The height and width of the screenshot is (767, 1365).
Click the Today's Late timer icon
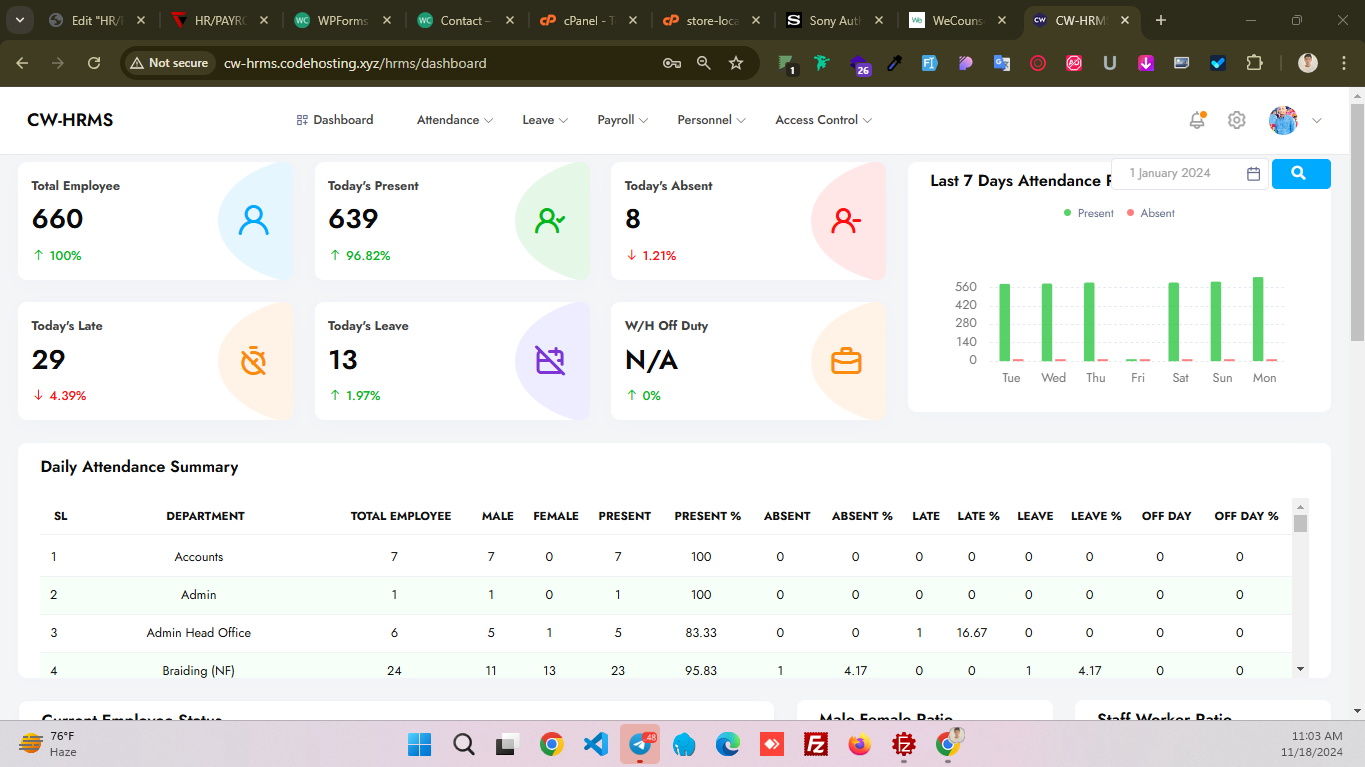click(254, 360)
